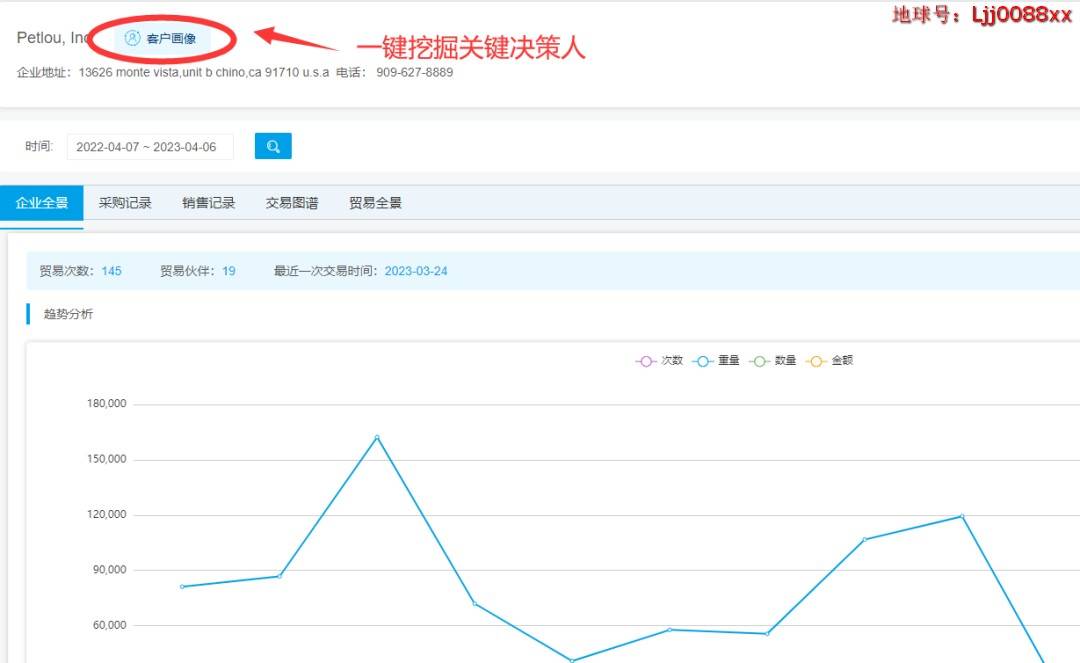1080x663 pixels.
Task: Click the last trade date 2023-03-24
Action: (416, 271)
